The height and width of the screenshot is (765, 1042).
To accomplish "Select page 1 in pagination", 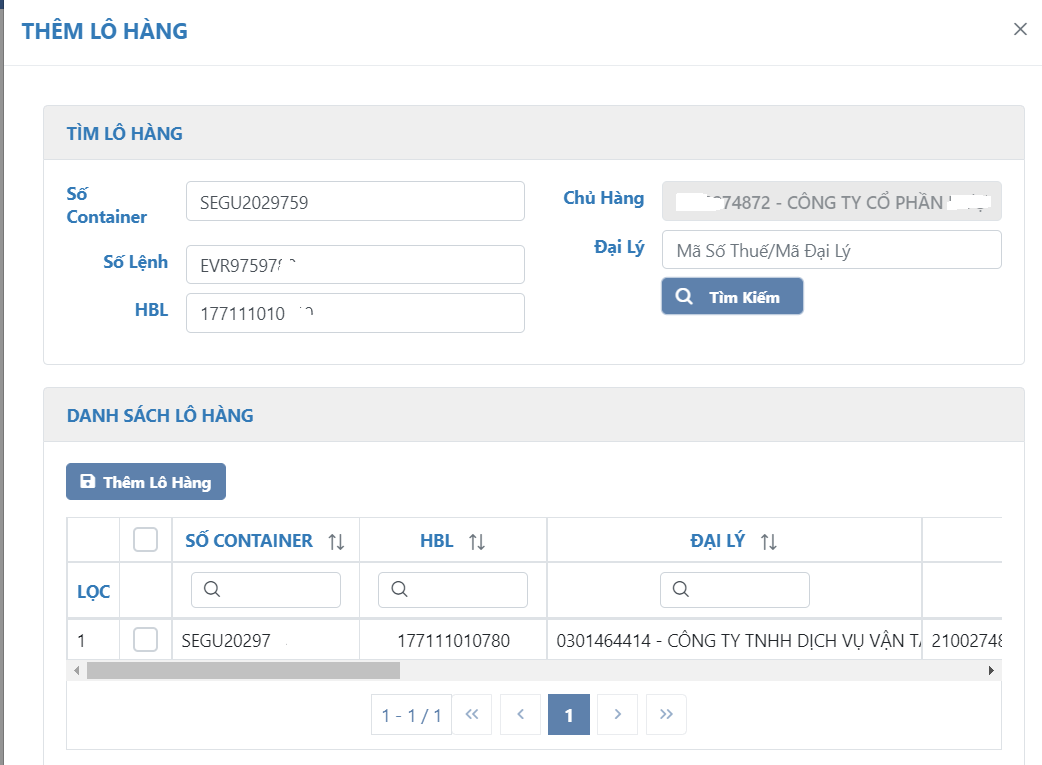I will coord(569,714).
